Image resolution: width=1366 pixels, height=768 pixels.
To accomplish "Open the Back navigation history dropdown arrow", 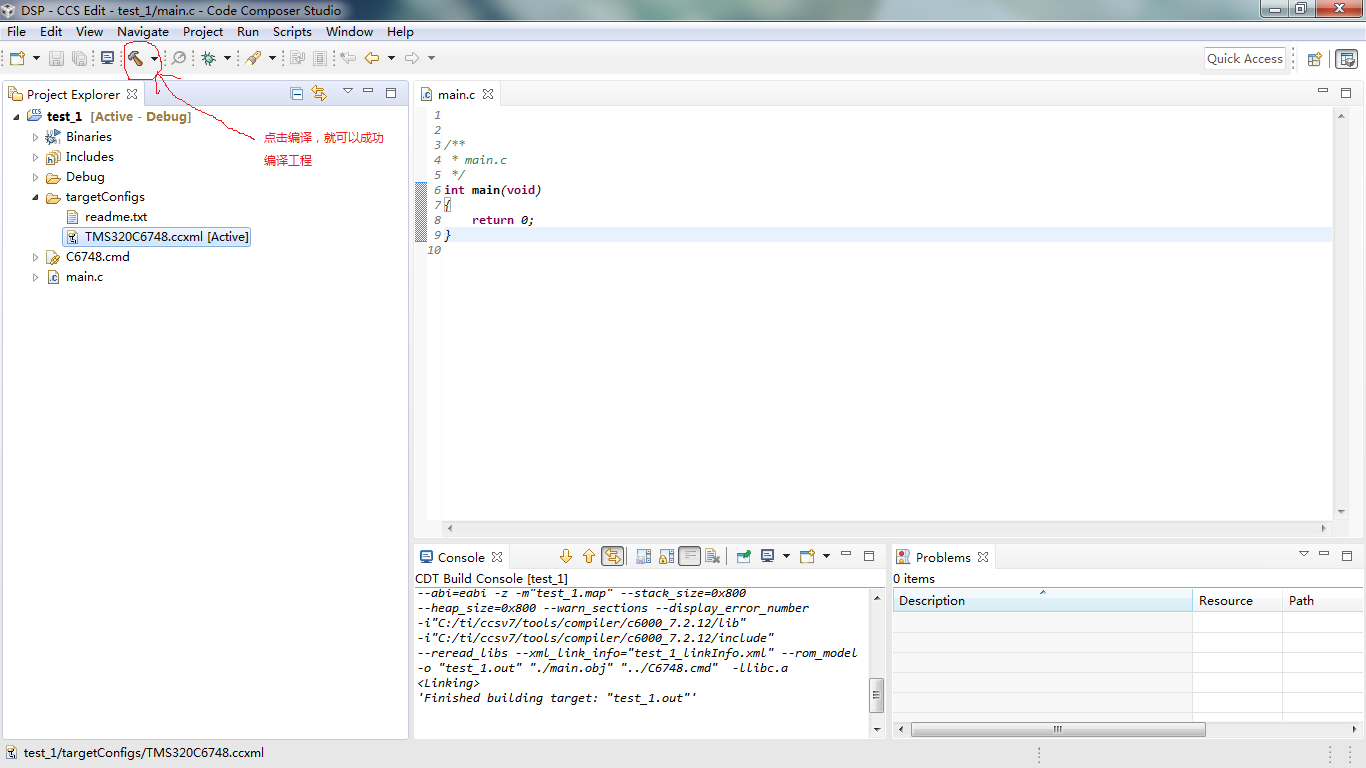I will [x=391, y=59].
